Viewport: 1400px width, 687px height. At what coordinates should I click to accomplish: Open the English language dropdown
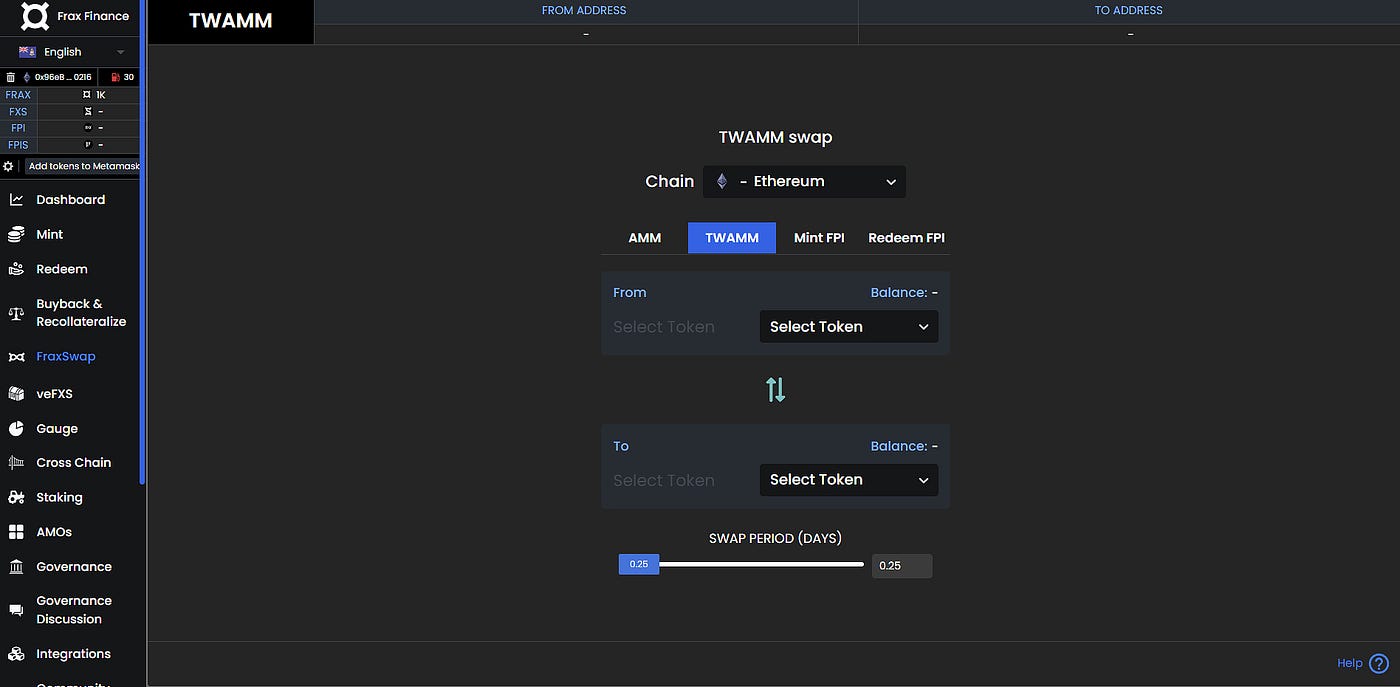click(72, 52)
